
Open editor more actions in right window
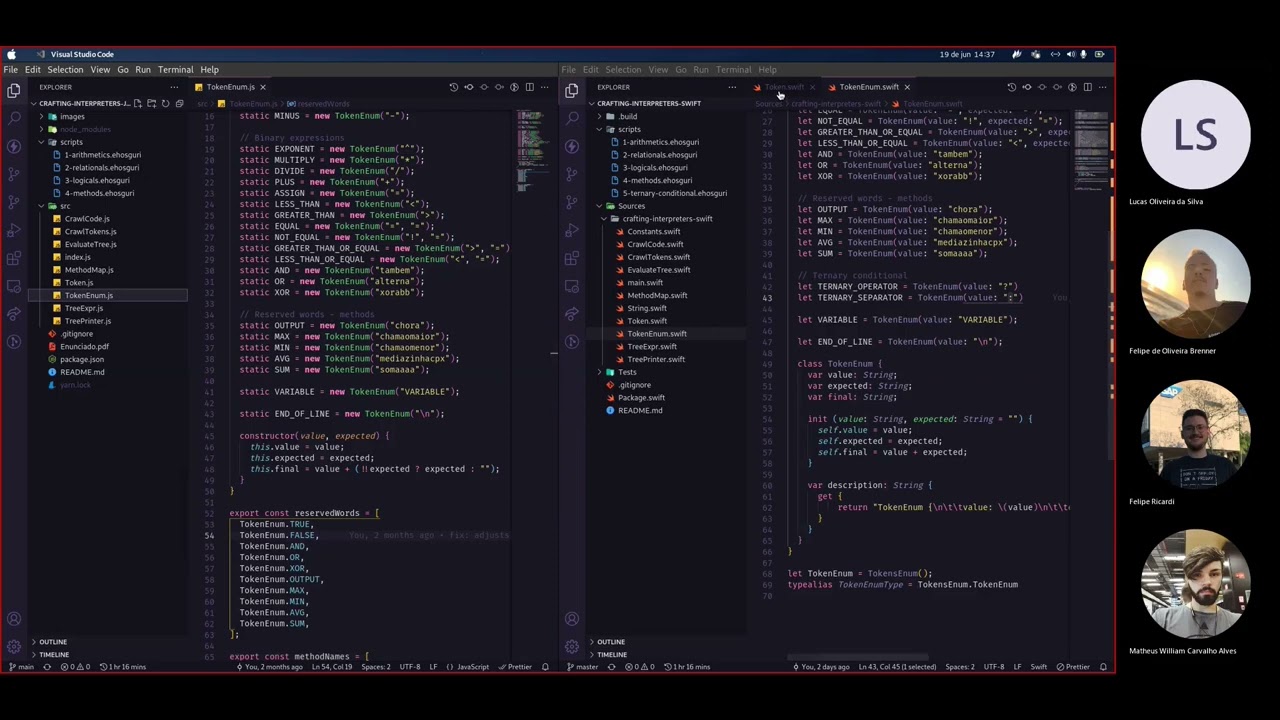tap(1102, 87)
